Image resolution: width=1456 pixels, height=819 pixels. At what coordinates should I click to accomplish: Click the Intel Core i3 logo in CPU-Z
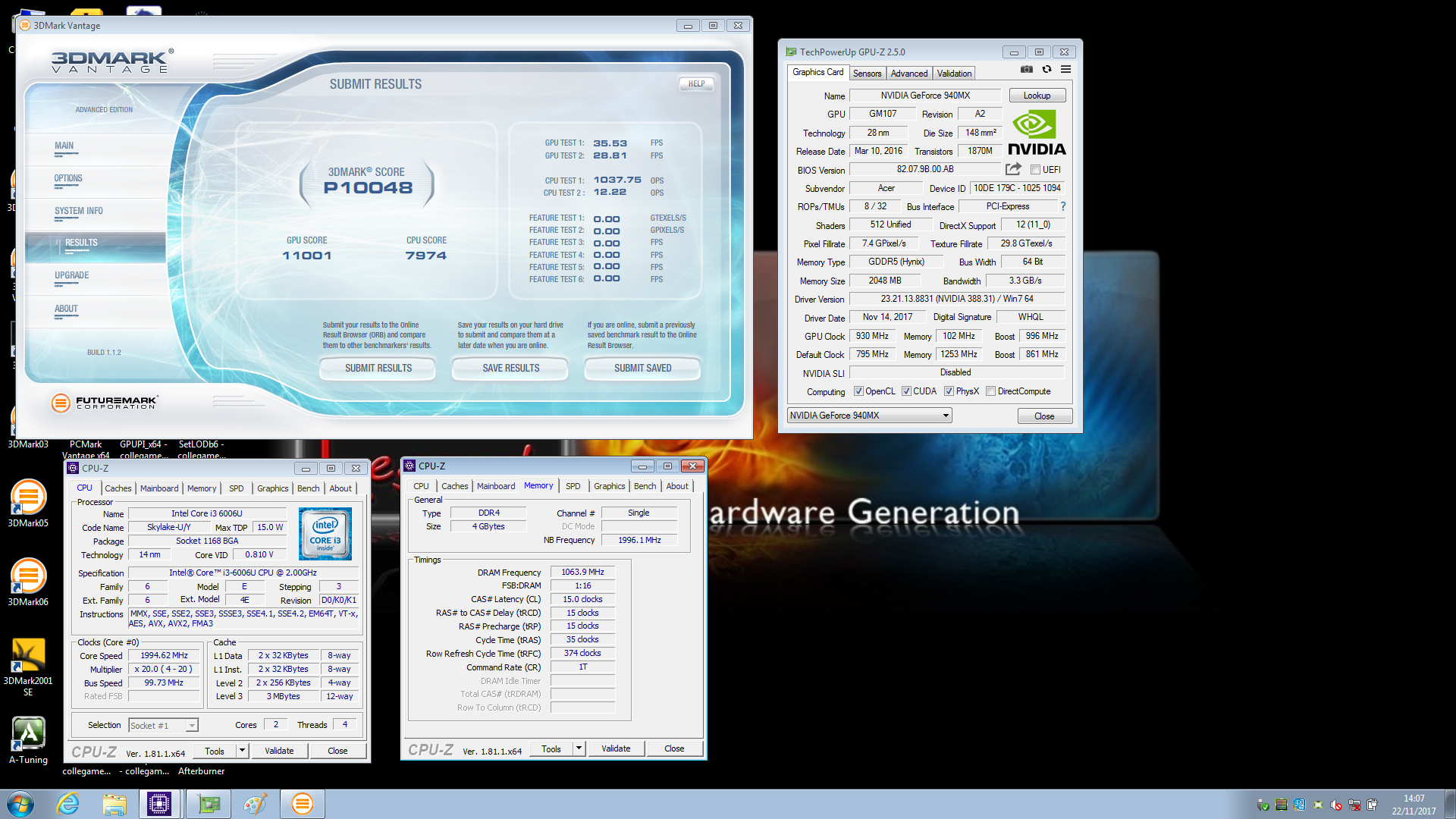point(325,534)
